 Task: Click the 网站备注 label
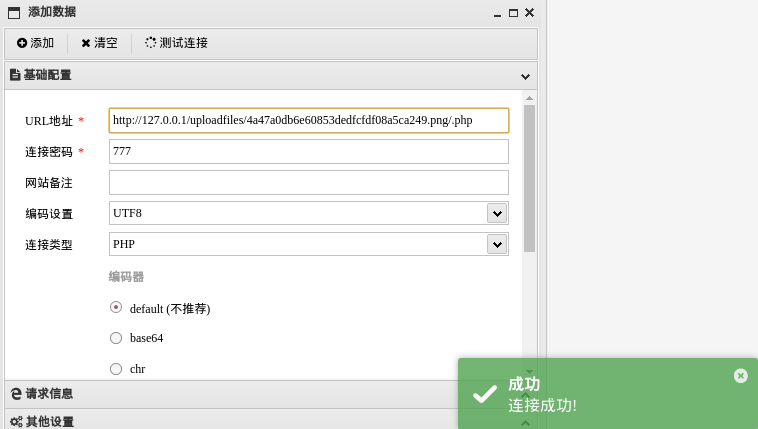click(x=49, y=183)
